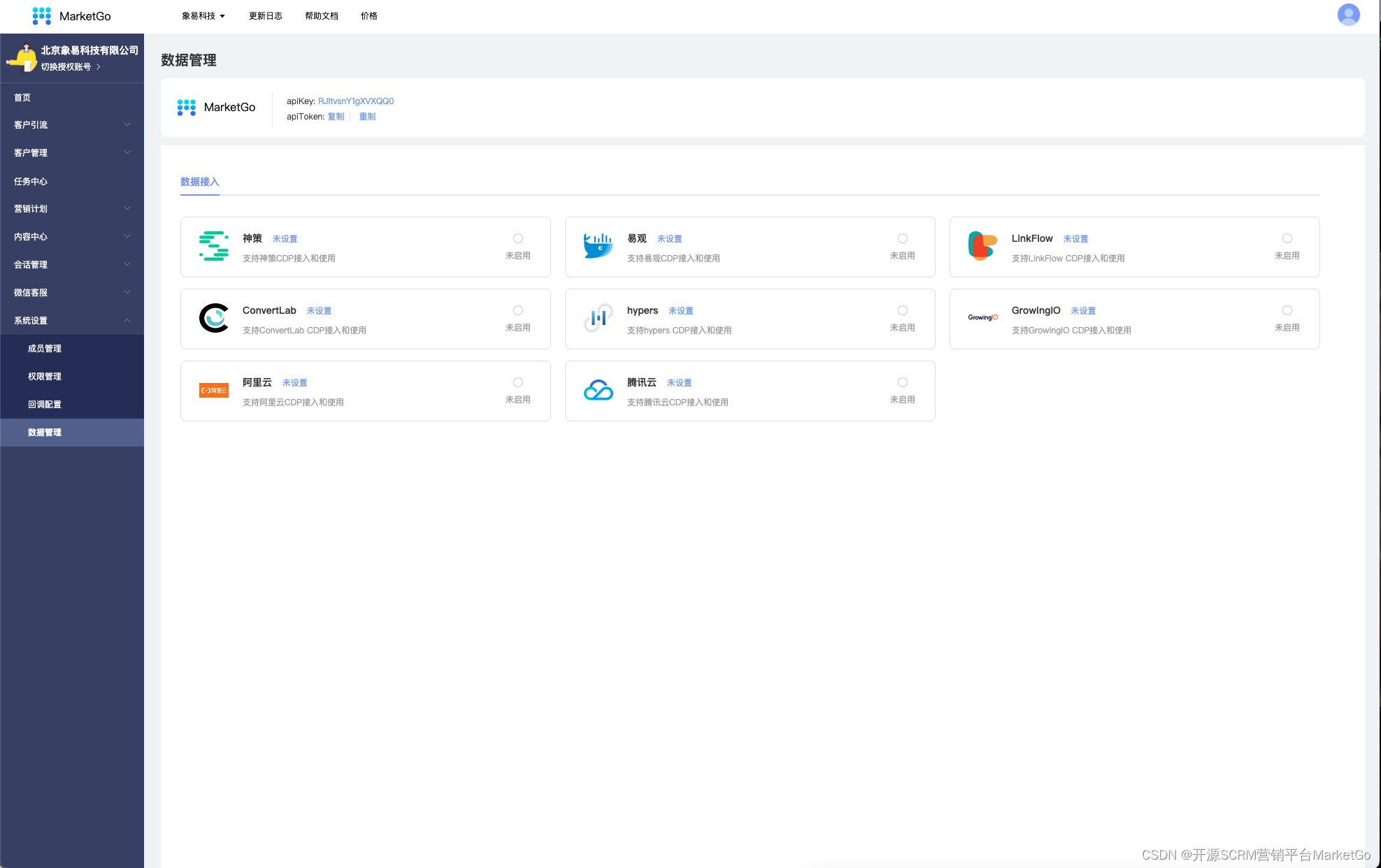This screenshot has height=868, width=1381.
Task: Click the 神策 green logo icon
Action: pos(214,246)
